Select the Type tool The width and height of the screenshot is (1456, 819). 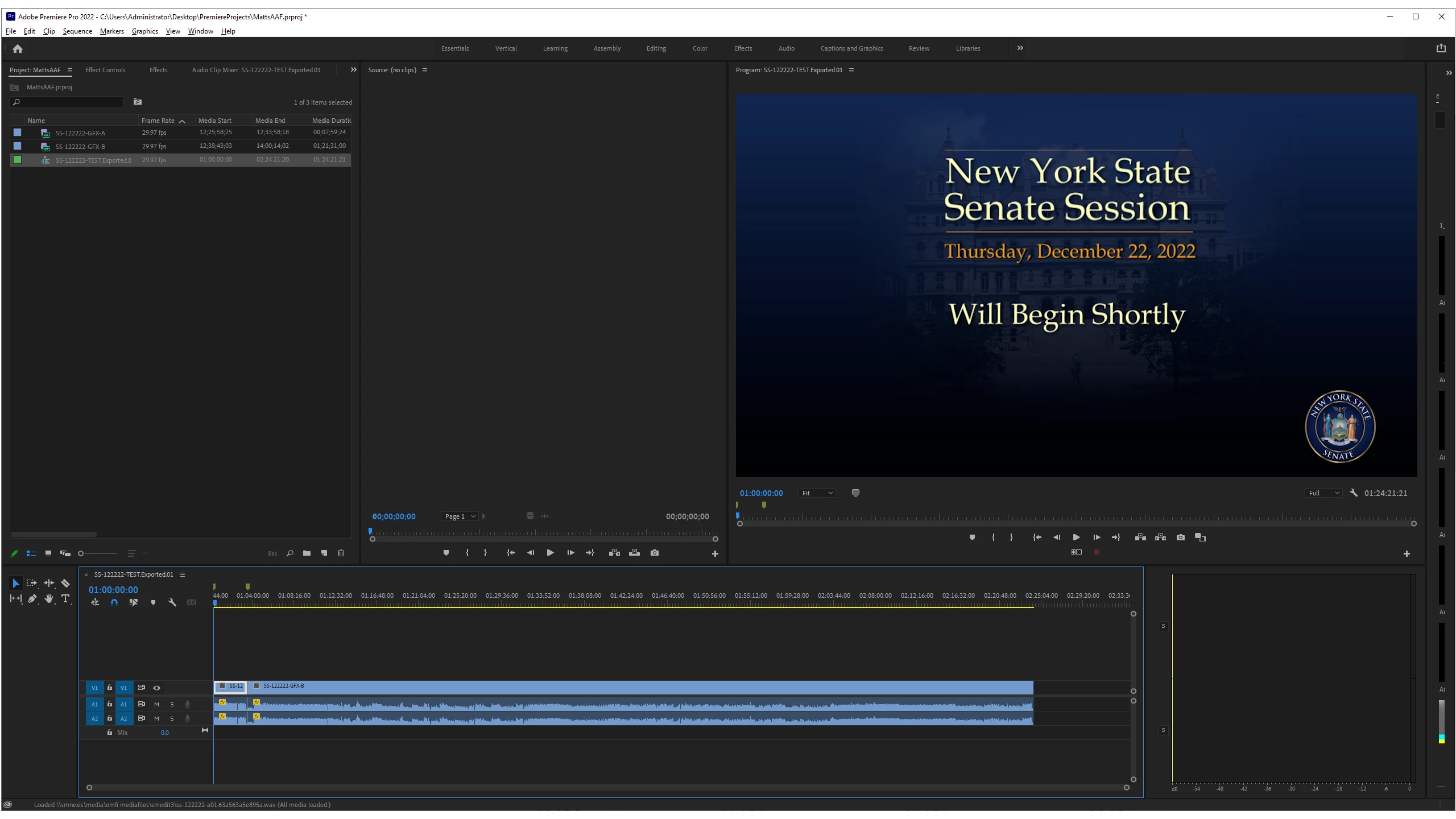click(65, 598)
